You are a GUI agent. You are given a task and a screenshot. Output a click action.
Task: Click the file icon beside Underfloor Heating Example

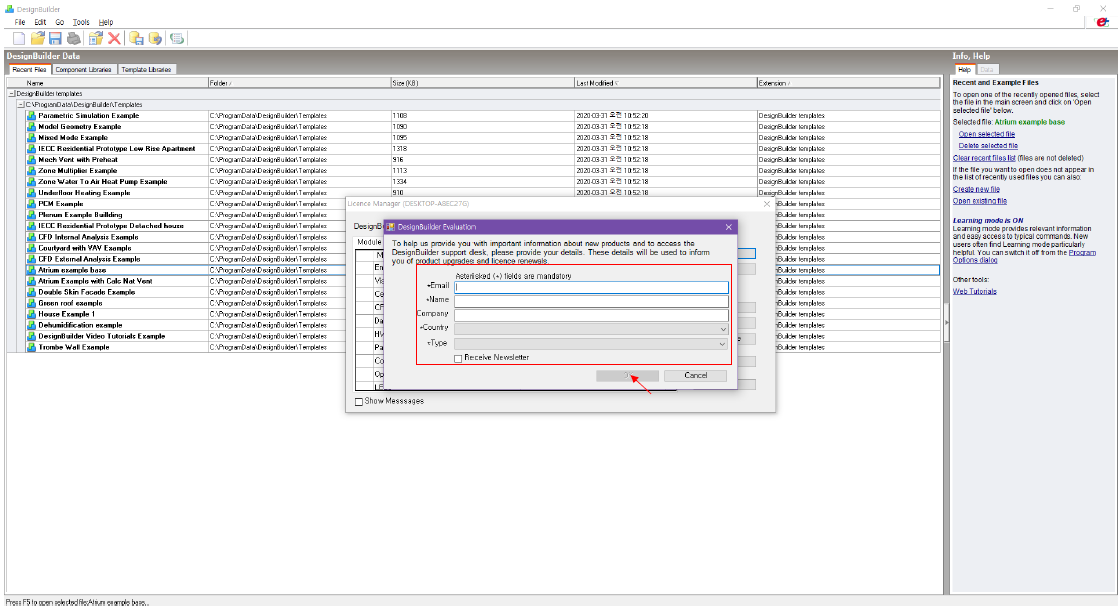(31, 193)
